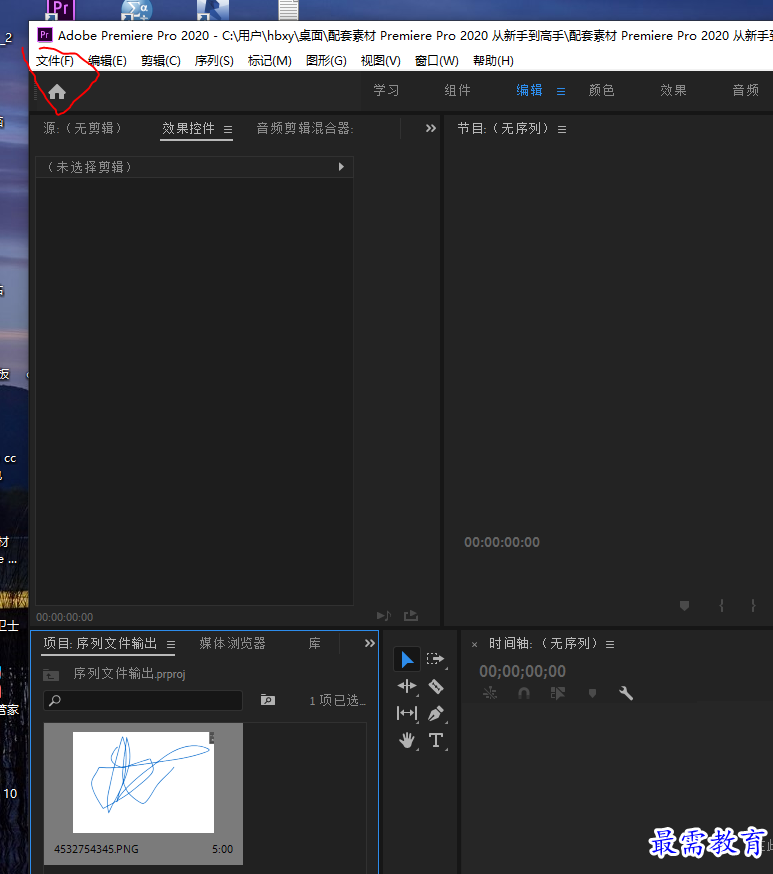Open the Edit menu
This screenshot has width=773, height=874.
coord(107,61)
